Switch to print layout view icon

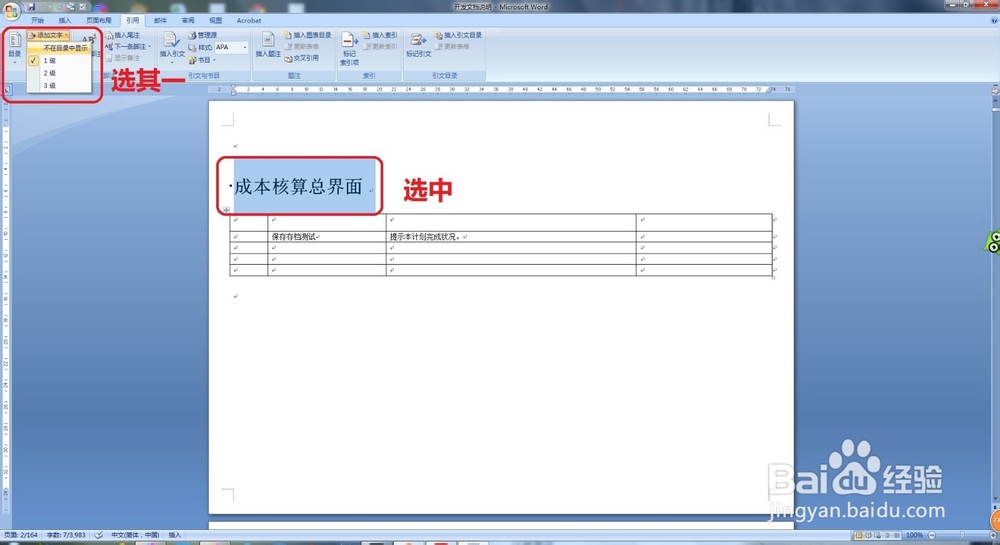[x=858, y=535]
